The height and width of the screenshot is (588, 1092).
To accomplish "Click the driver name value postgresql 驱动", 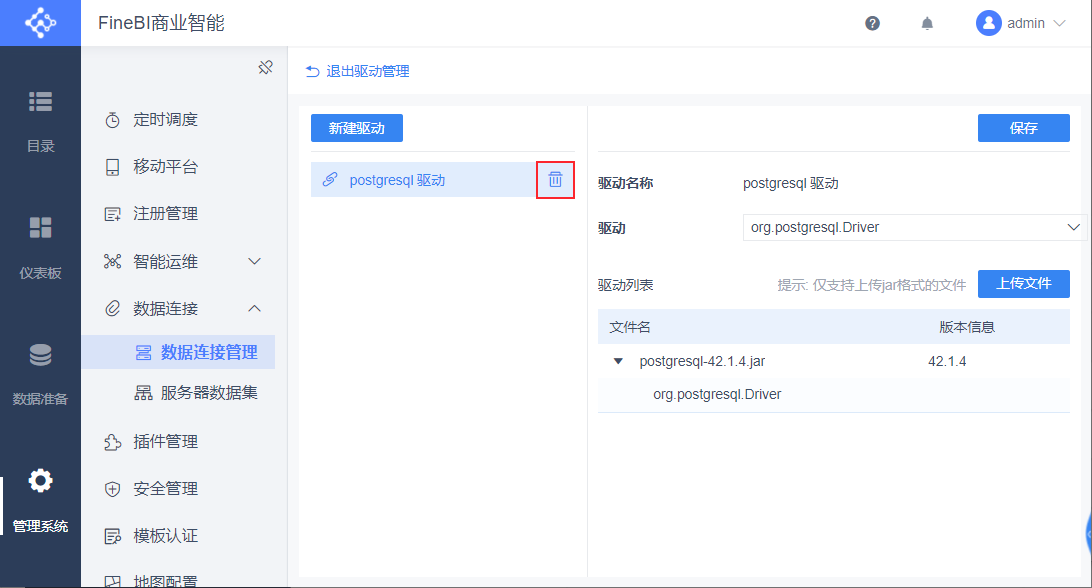I will click(x=790, y=183).
